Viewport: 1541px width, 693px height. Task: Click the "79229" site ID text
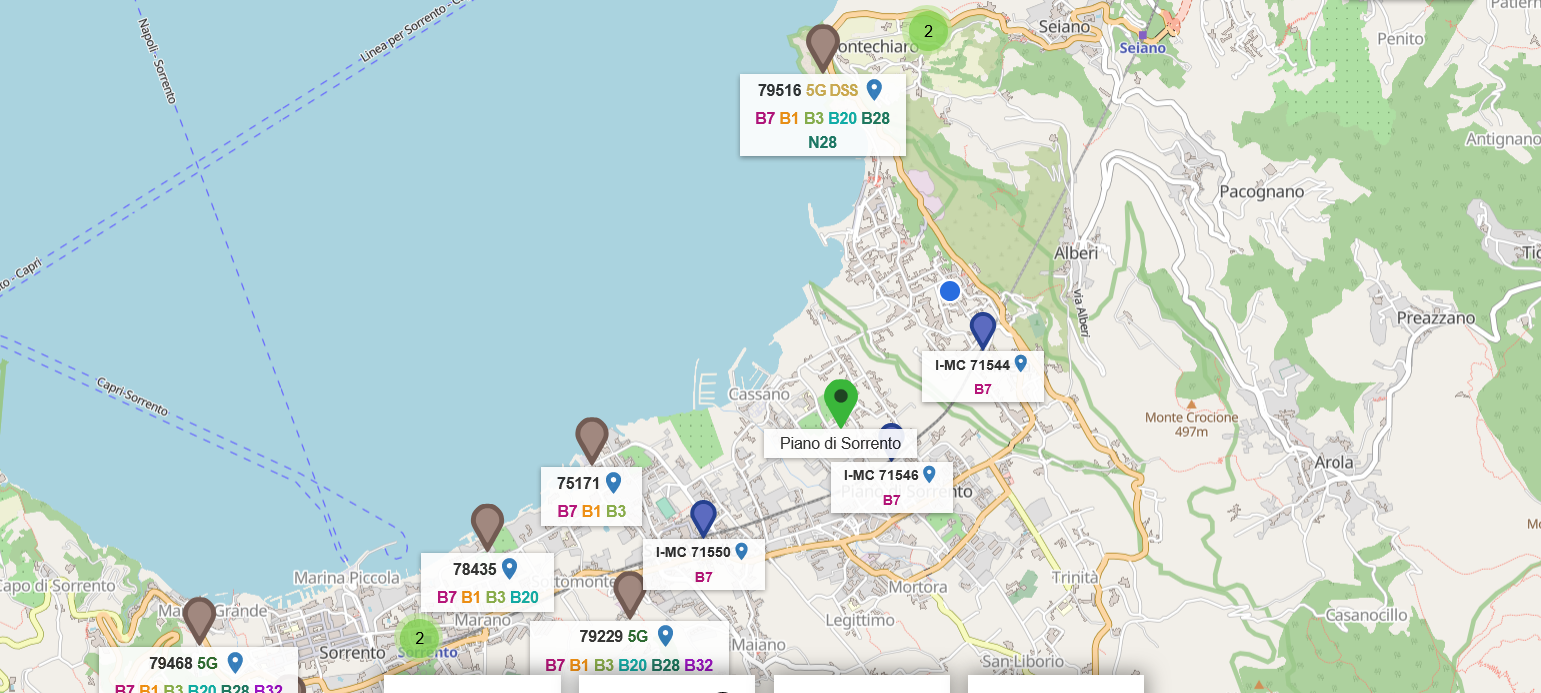coord(601,636)
